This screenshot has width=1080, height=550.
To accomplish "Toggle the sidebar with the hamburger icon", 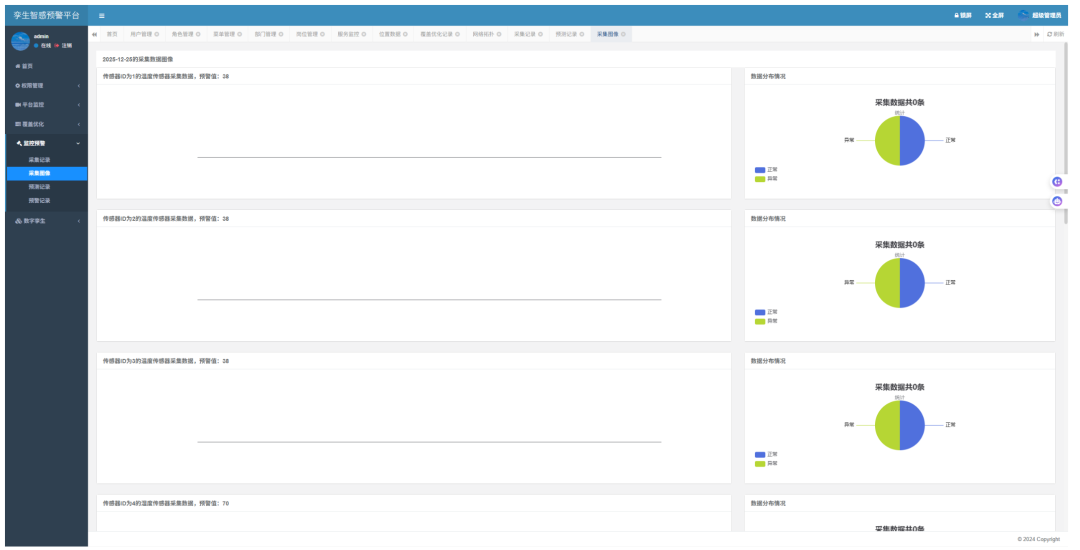I will coord(102,15).
